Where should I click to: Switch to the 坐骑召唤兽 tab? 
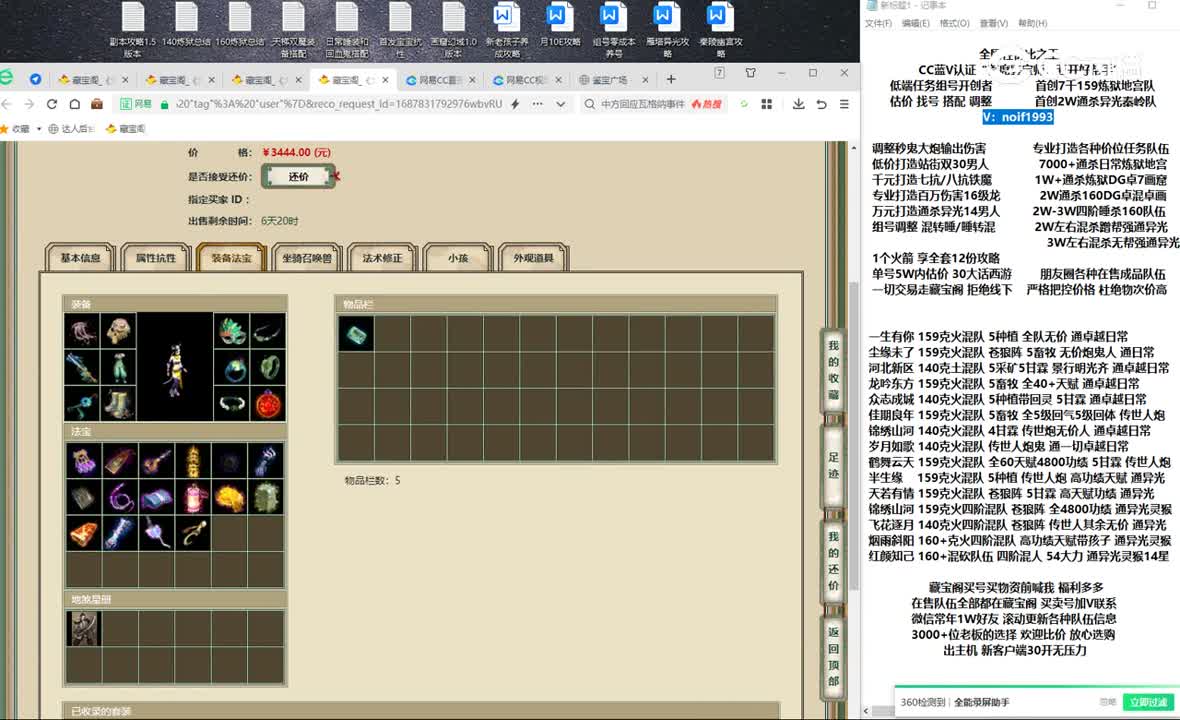tap(306, 258)
